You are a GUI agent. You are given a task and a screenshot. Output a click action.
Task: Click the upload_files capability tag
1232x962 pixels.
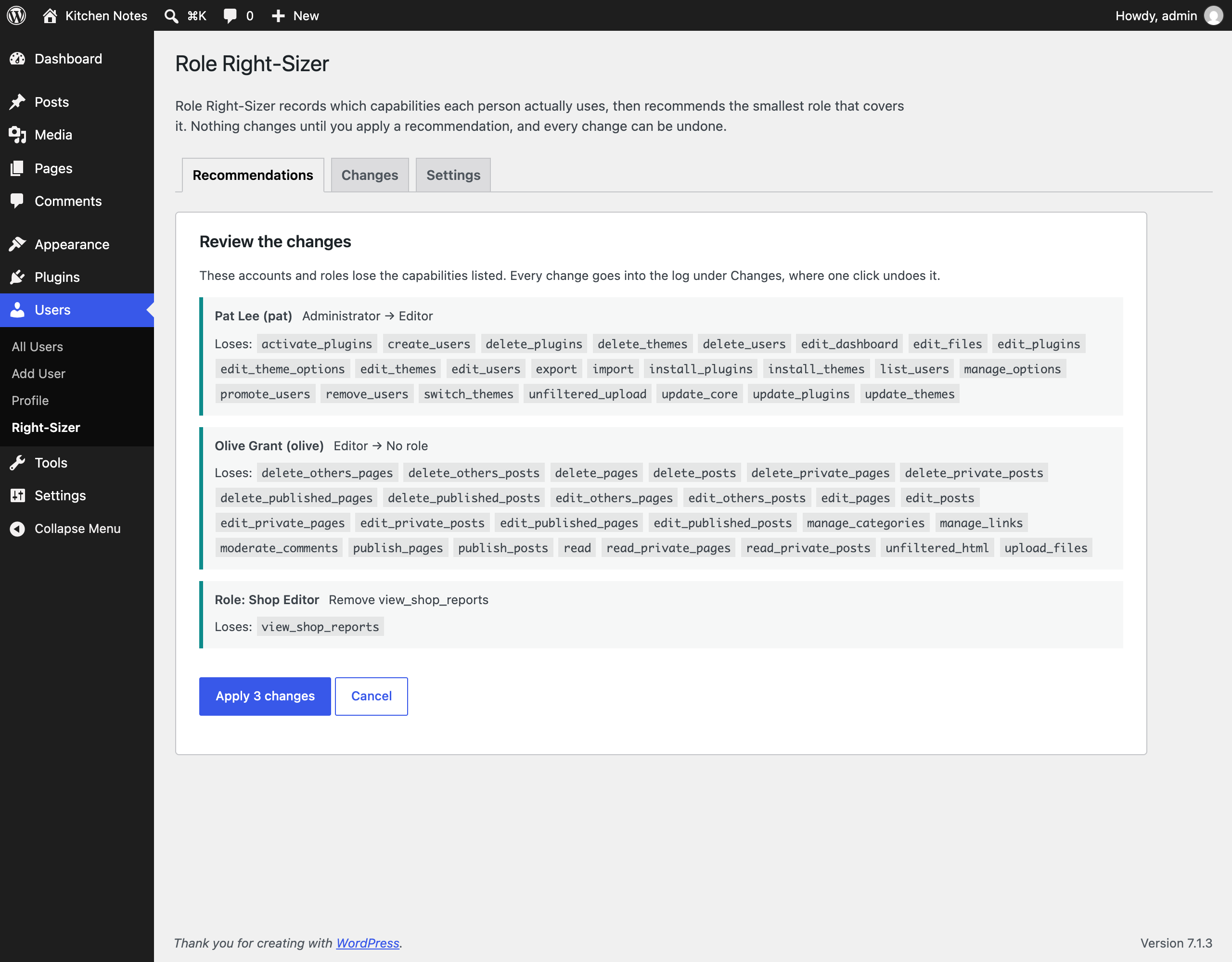(1046, 548)
